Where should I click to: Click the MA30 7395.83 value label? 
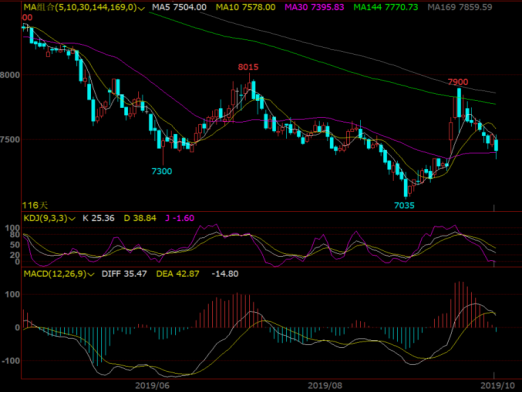click(314, 7)
